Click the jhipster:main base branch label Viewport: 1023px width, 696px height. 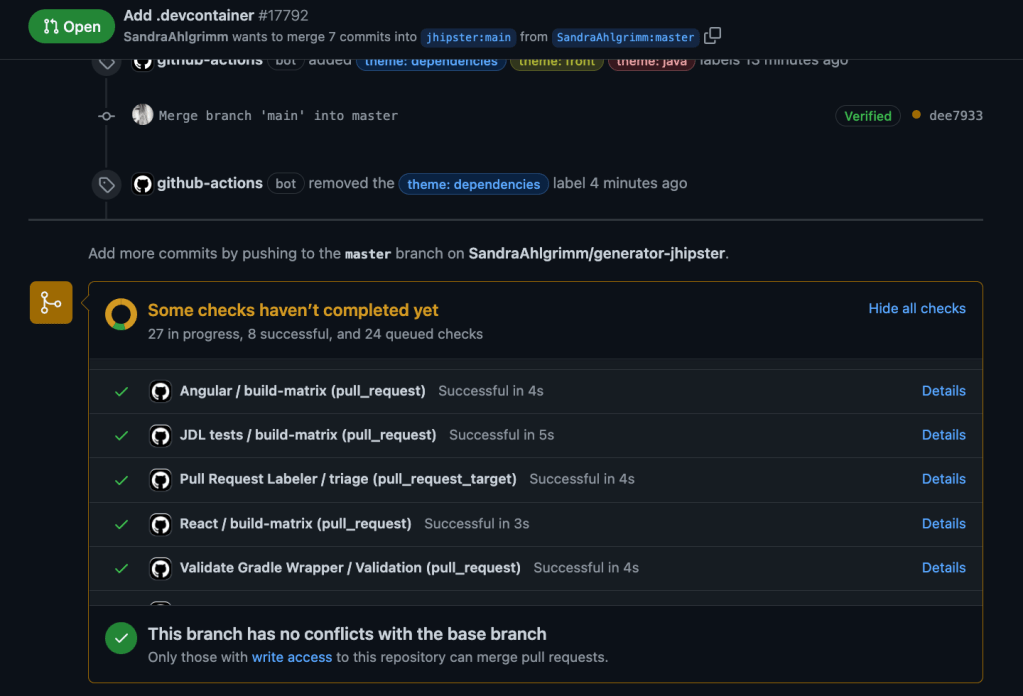(x=468, y=37)
